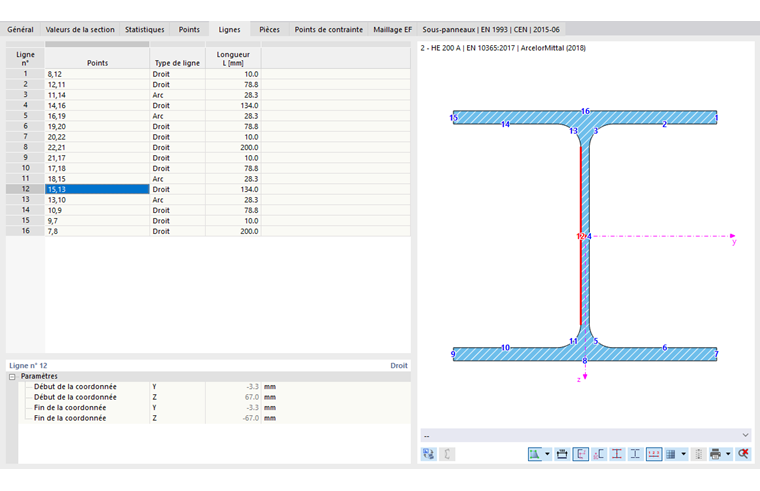Select the points cell '11,14'
Viewport: 760px width, 491px height.
97,95
